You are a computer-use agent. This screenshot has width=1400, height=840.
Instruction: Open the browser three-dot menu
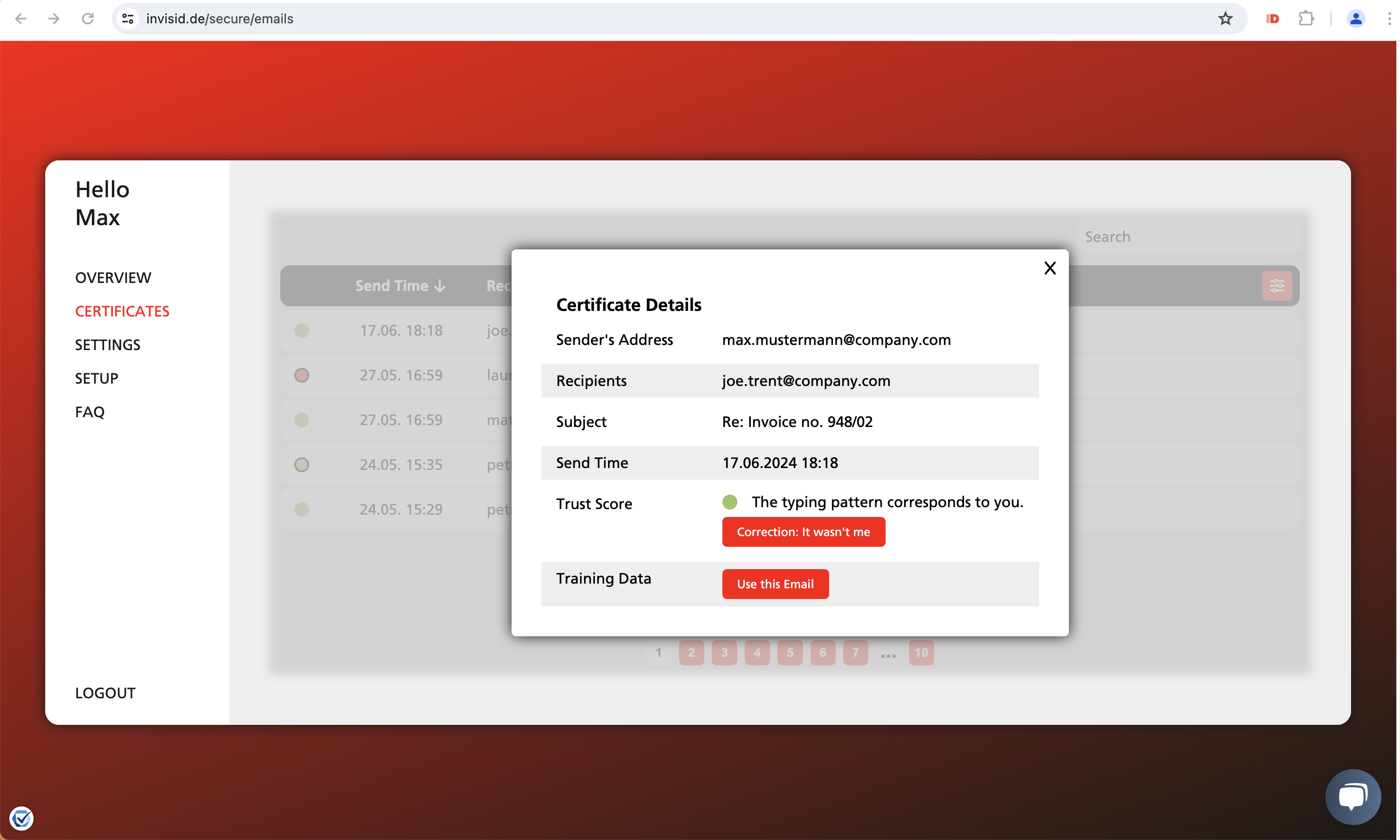1389,19
